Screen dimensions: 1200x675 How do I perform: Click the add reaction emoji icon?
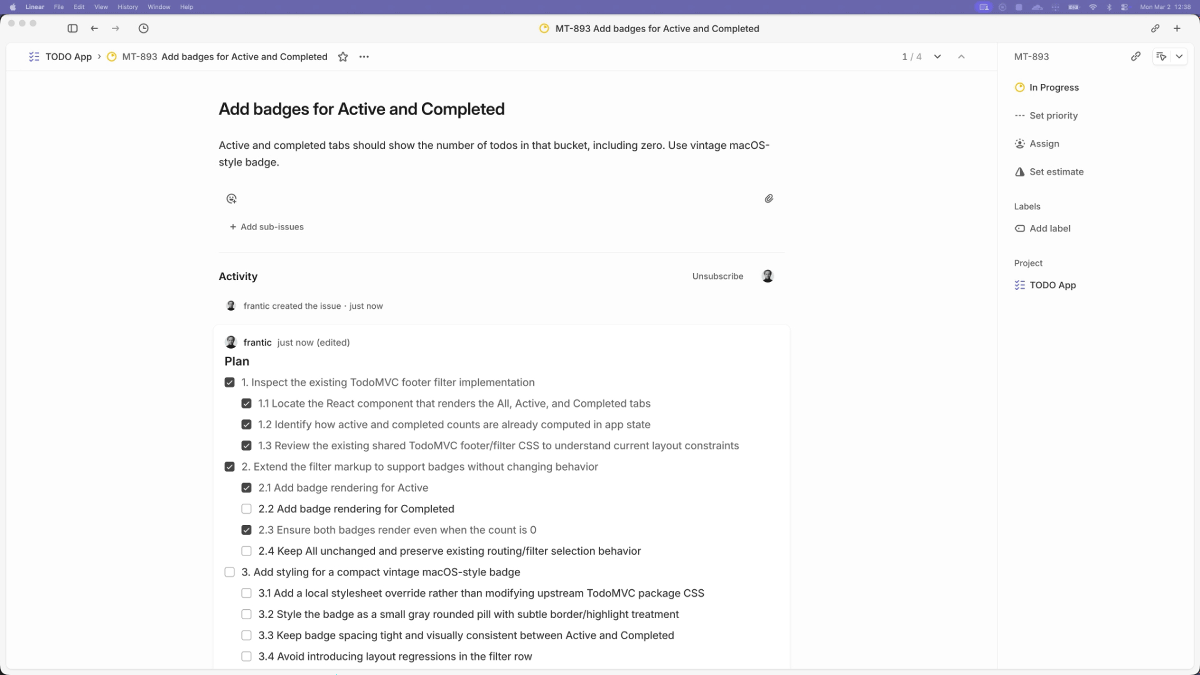(x=231, y=199)
